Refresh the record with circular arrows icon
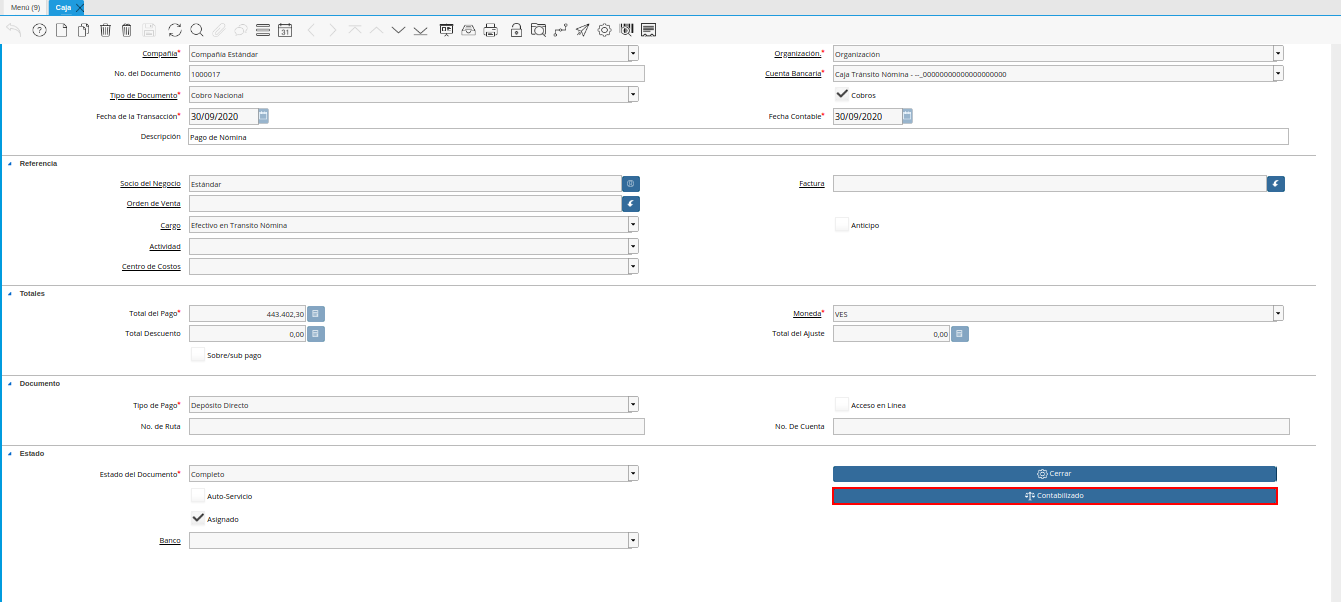The height and width of the screenshot is (602, 1341). click(175, 30)
